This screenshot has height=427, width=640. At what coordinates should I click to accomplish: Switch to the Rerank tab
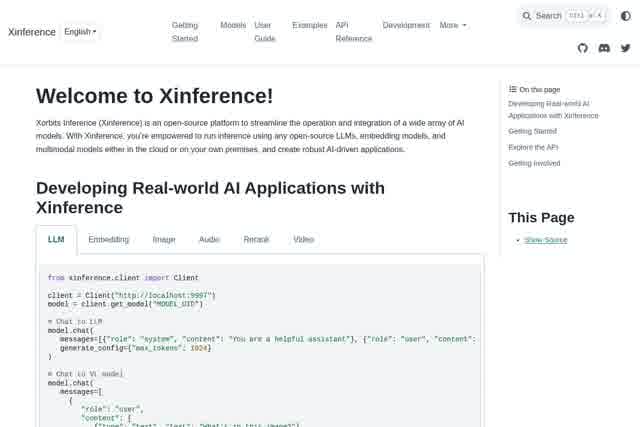pyautogui.click(x=256, y=240)
